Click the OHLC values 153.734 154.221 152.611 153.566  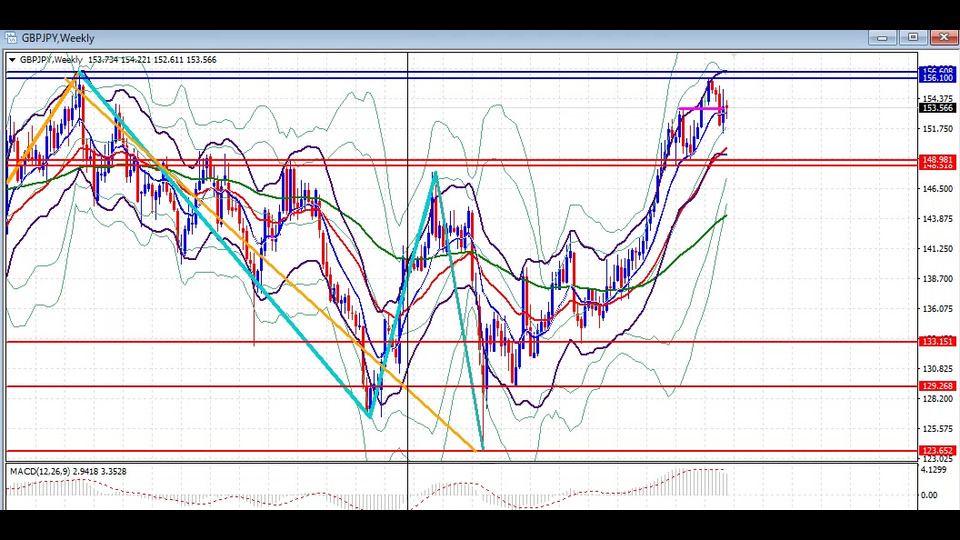point(152,60)
